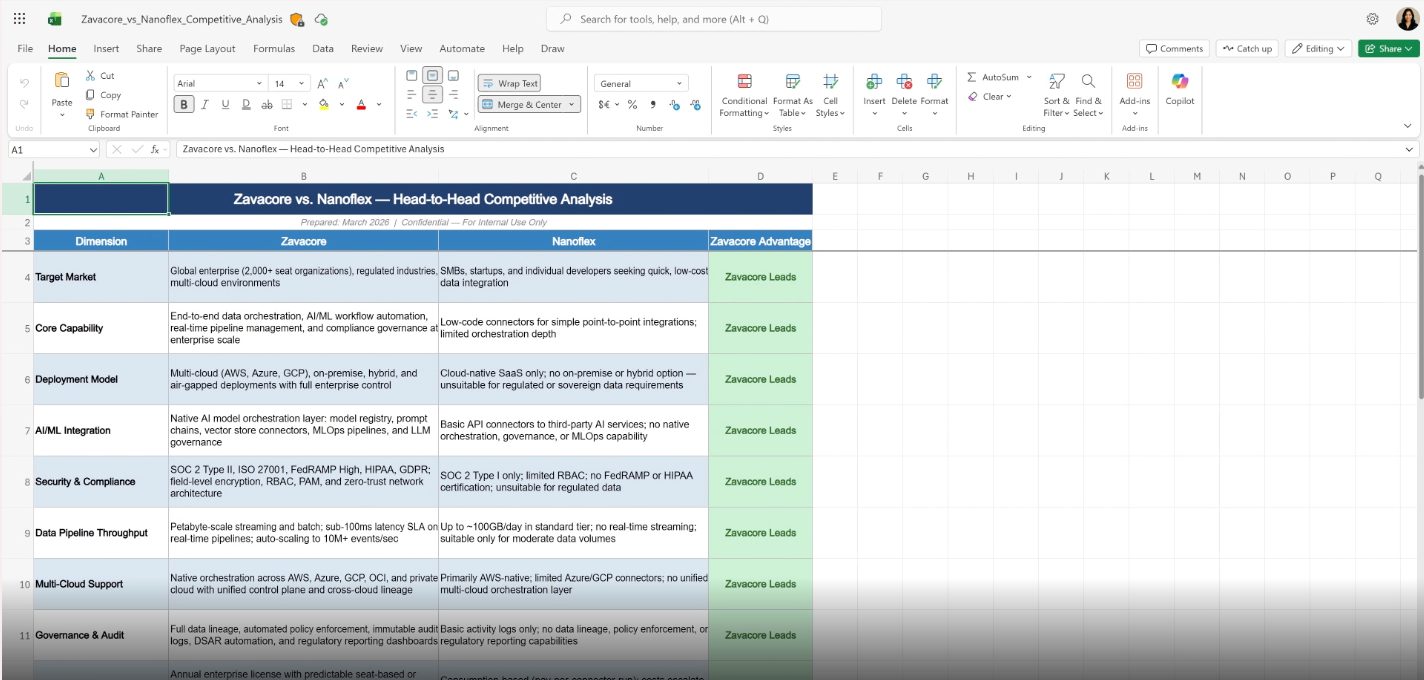Expand the Merge & Center dropdown arrow
Screen dimensions: 1424x680
572,104
